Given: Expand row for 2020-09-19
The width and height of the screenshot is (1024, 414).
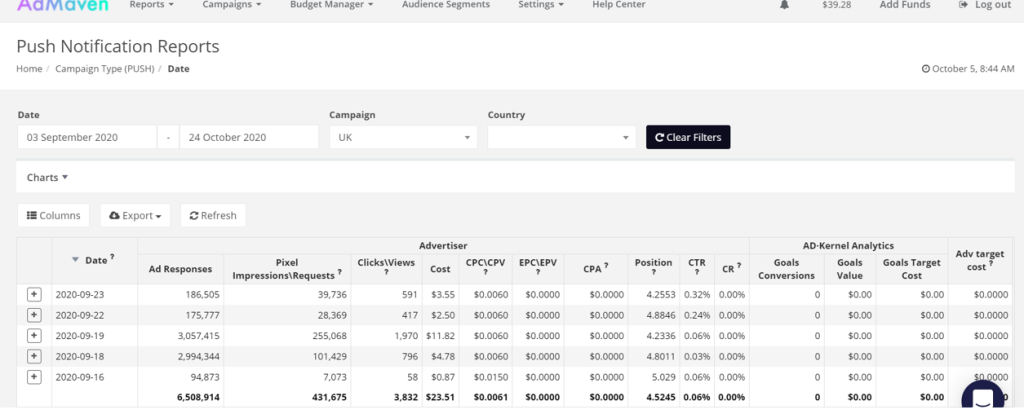Looking at the screenshot, I should (34, 336).
